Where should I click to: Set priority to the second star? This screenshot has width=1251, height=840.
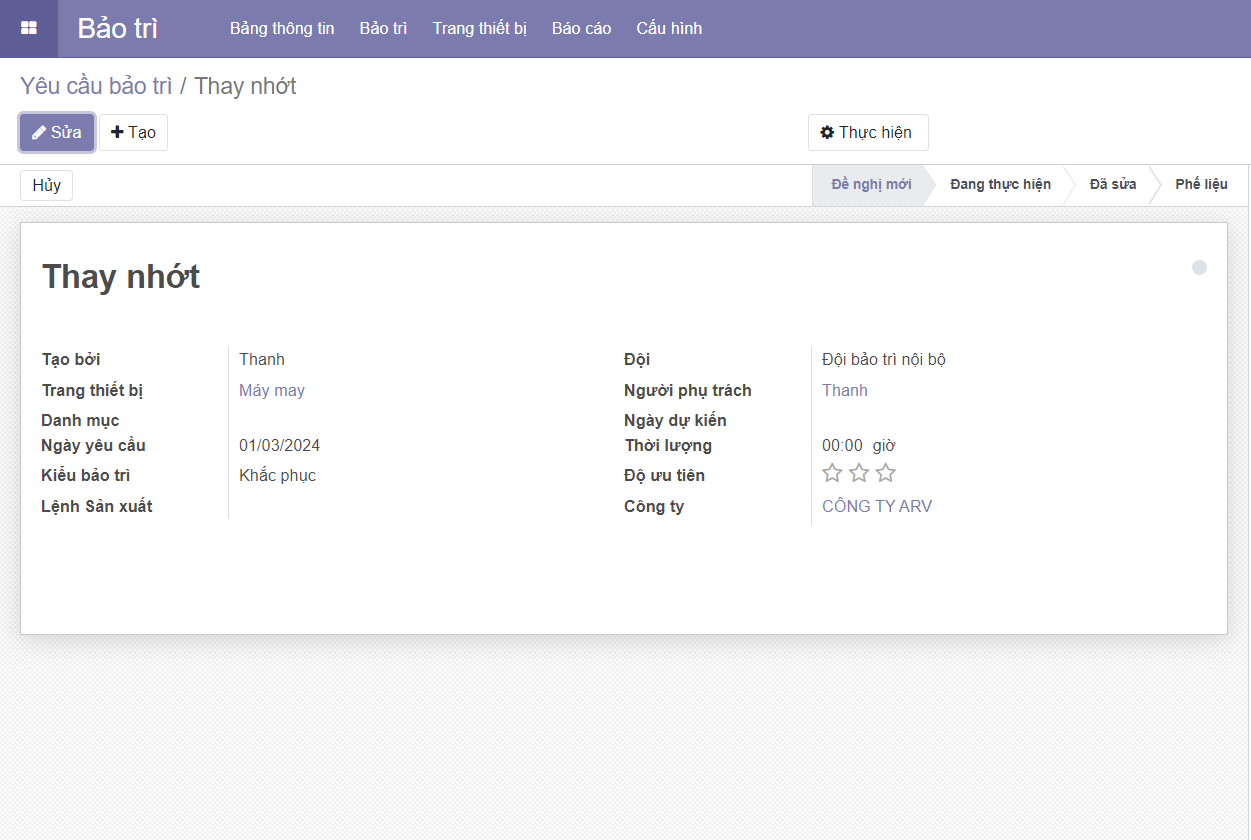pos(859,474)
